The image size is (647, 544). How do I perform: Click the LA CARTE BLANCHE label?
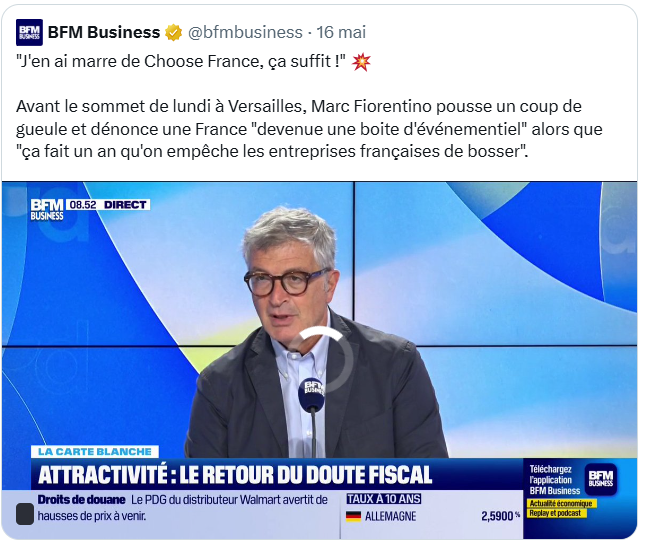pyautogui.click(x=94, y=452)
